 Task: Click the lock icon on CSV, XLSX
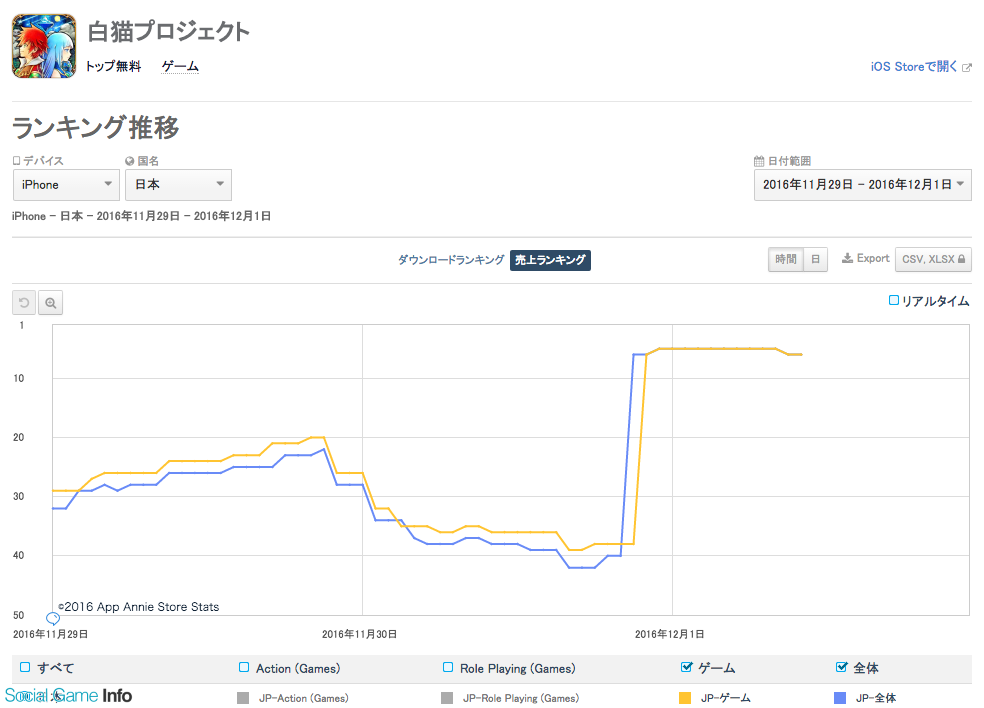coord(961,259)
